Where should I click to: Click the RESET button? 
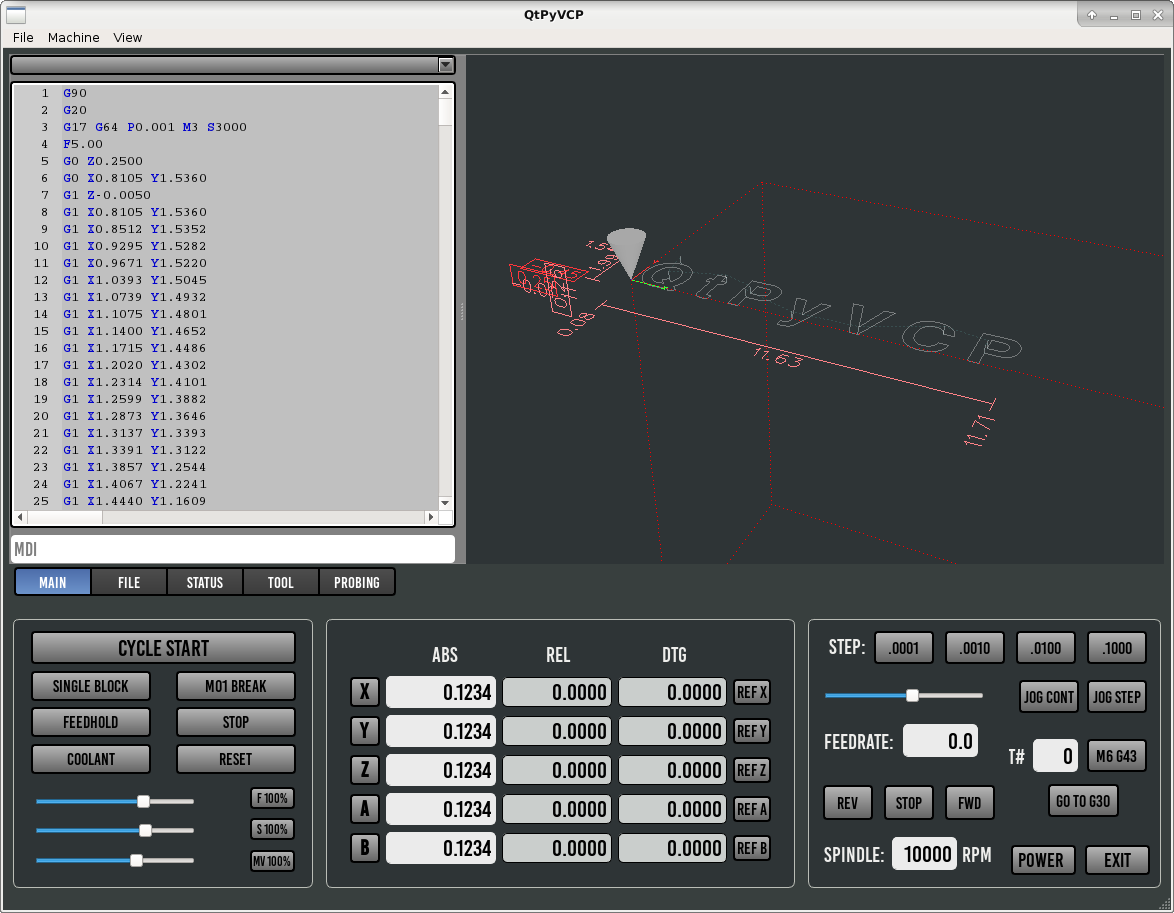click(x=236, y=759)
